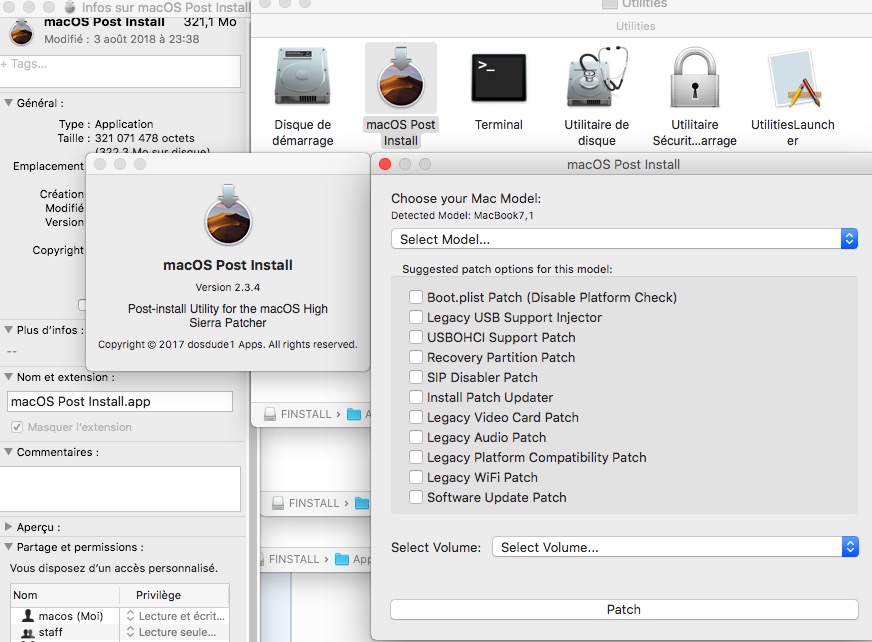This screenshot has width=872, height=642.
Task: Click middle FINSTALL path bar label
Action: 314,503
